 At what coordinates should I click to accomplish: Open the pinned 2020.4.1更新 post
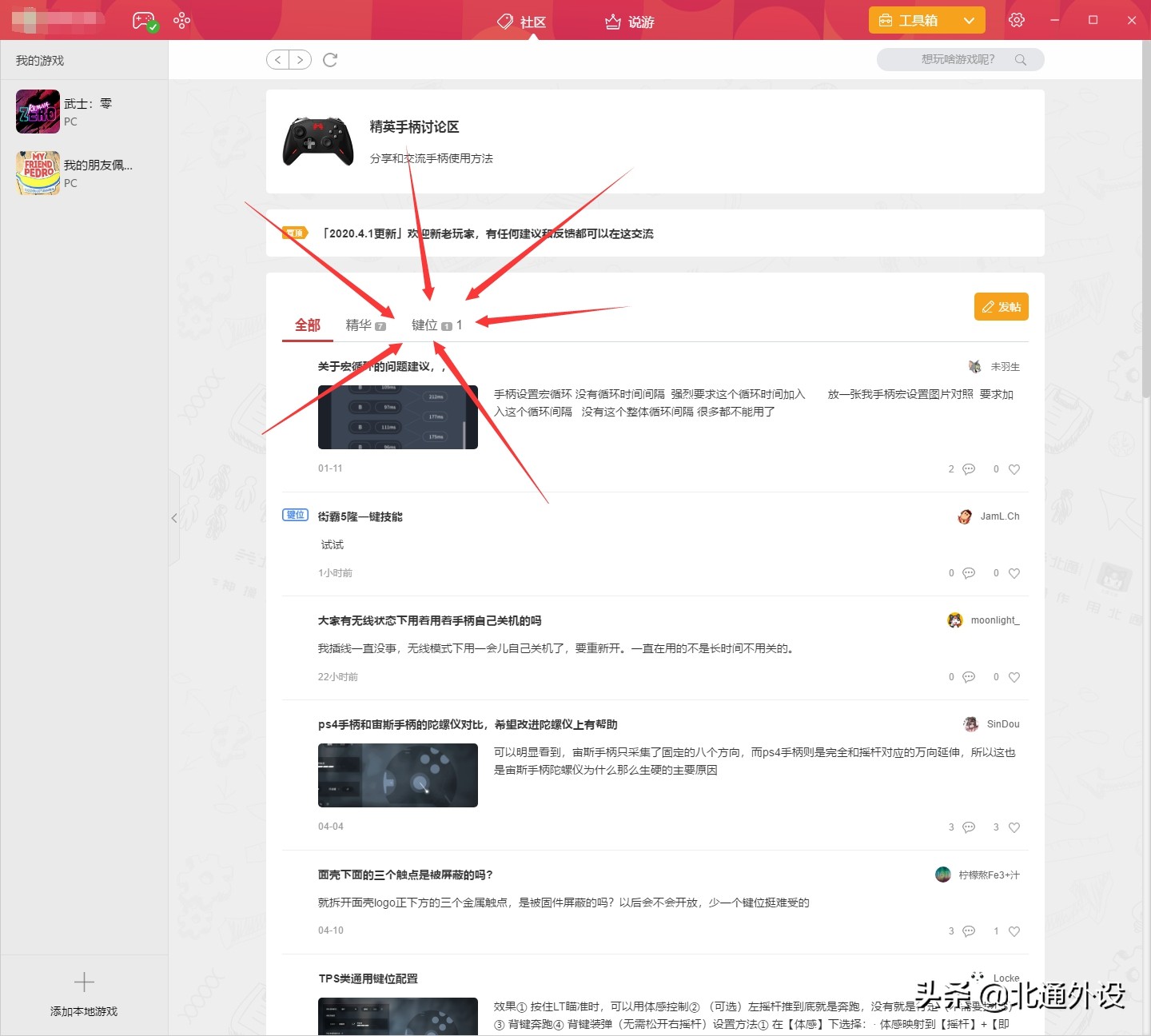pos(488,233)
